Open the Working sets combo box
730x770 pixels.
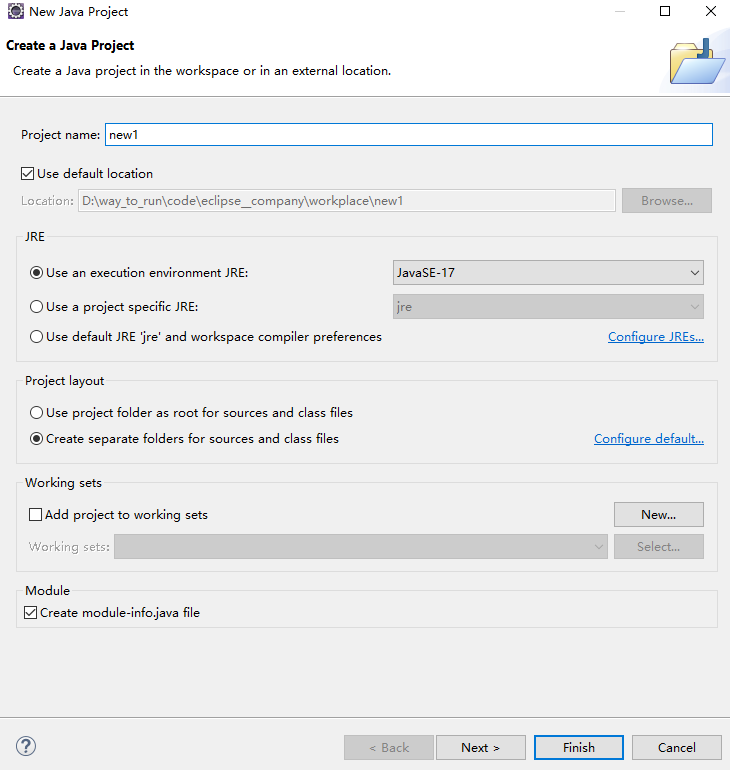coord(361,547)
